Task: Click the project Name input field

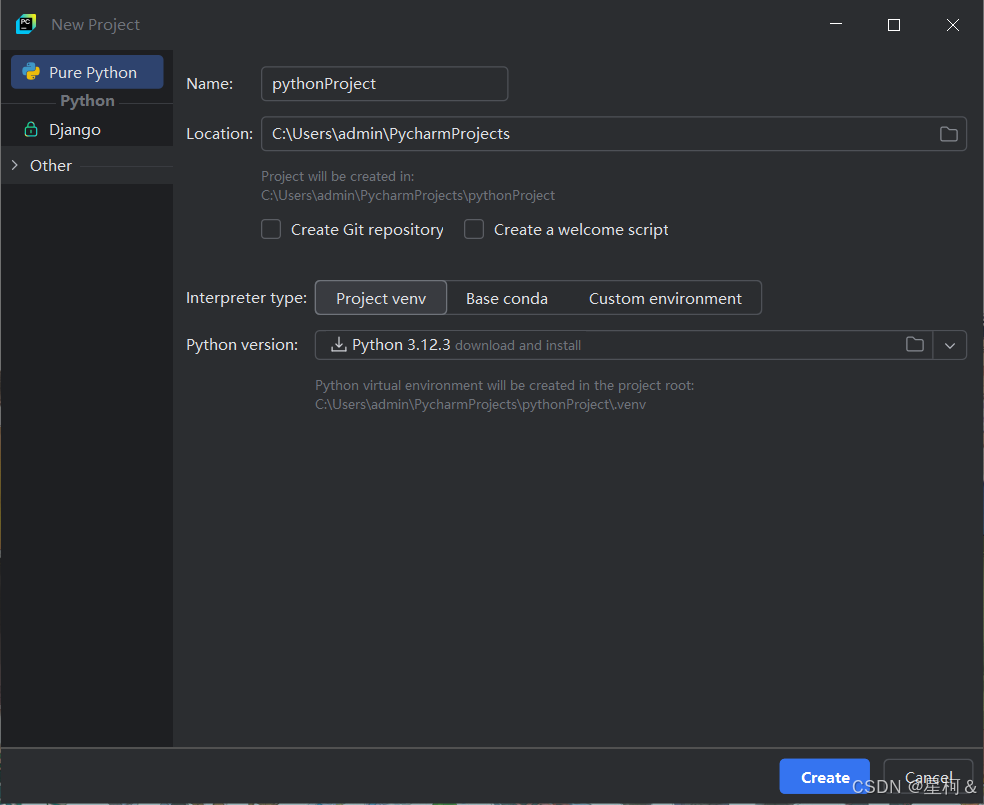Action: 384,83
